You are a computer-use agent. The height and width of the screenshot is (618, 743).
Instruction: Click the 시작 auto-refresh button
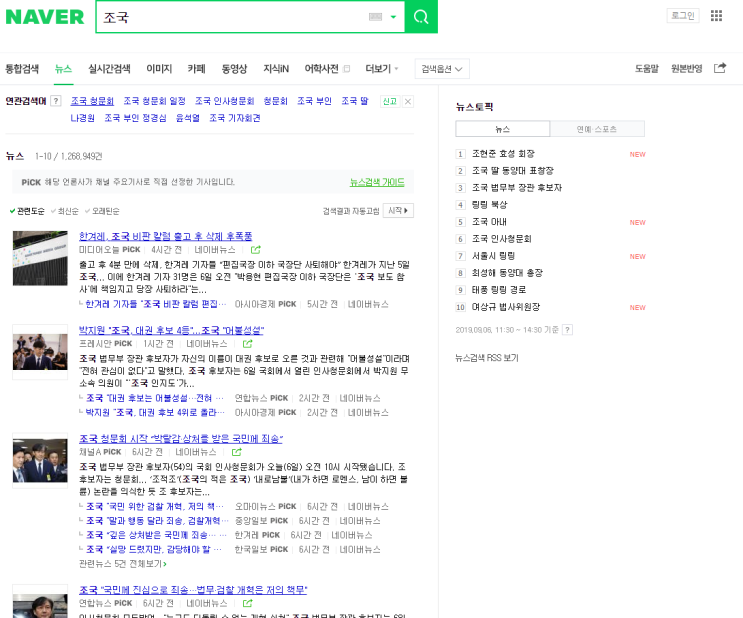(398, 210)
